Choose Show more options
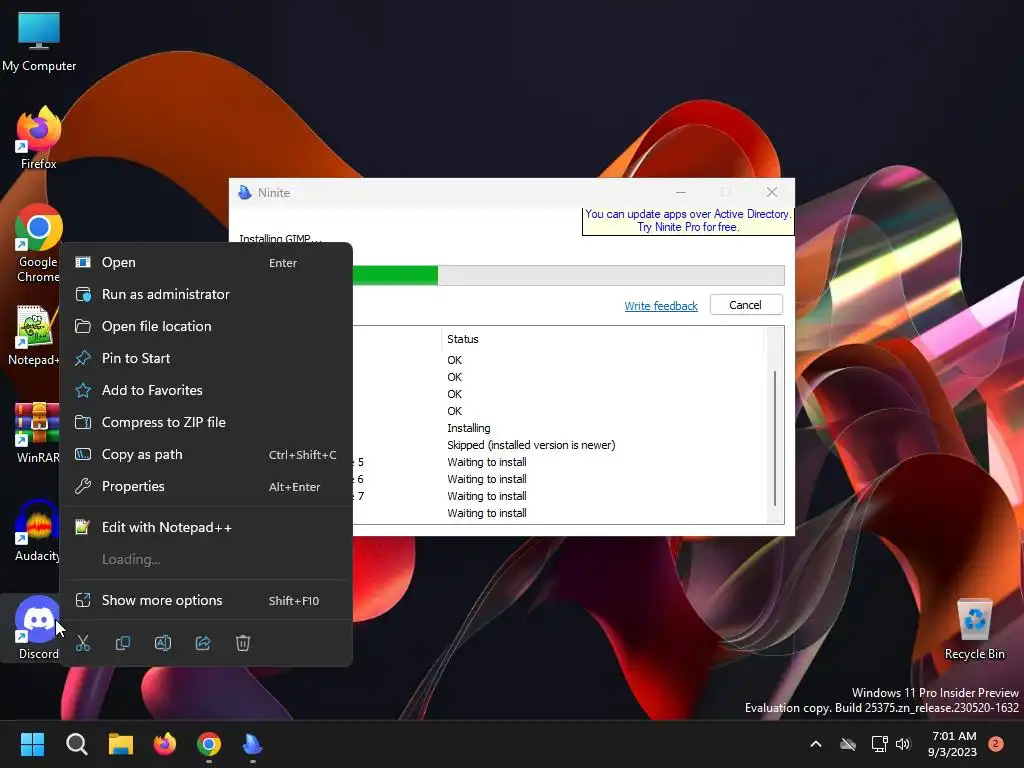Image resolution: width=1024 pixels, height=768 pixels. pyautogui.click(x=206, y=601)
